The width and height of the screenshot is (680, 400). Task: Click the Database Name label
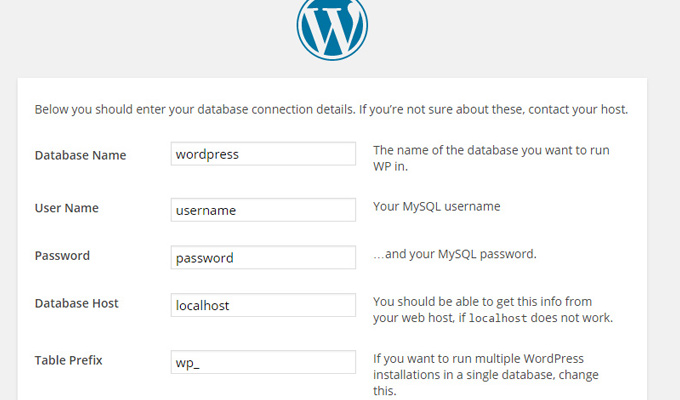click(80, 155)
